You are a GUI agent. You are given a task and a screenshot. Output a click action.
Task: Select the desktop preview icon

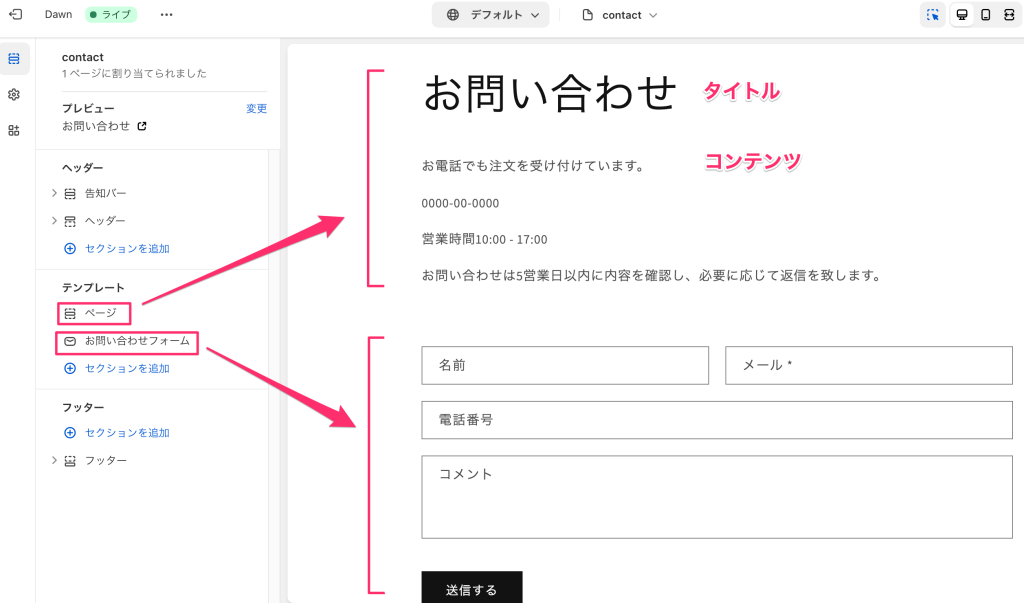[961, 14]
